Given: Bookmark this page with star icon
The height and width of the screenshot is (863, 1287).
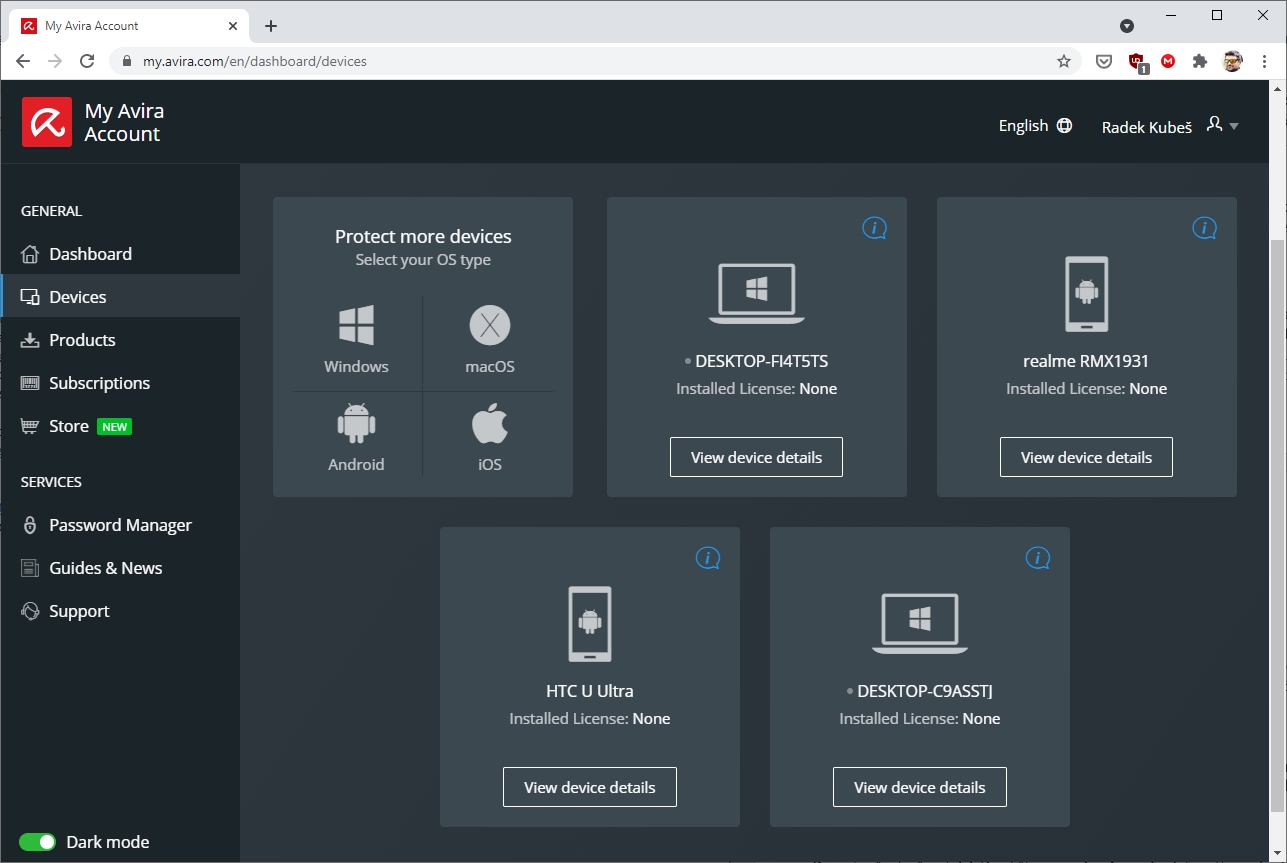Looking at the screenshot, I should click(1064, 61).
